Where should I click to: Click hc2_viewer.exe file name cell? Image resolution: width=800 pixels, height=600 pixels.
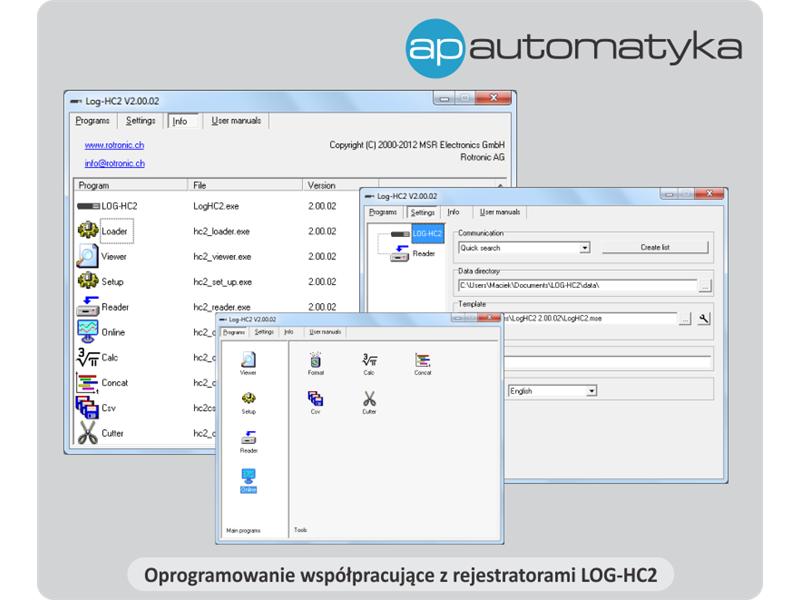coord(222,257)
